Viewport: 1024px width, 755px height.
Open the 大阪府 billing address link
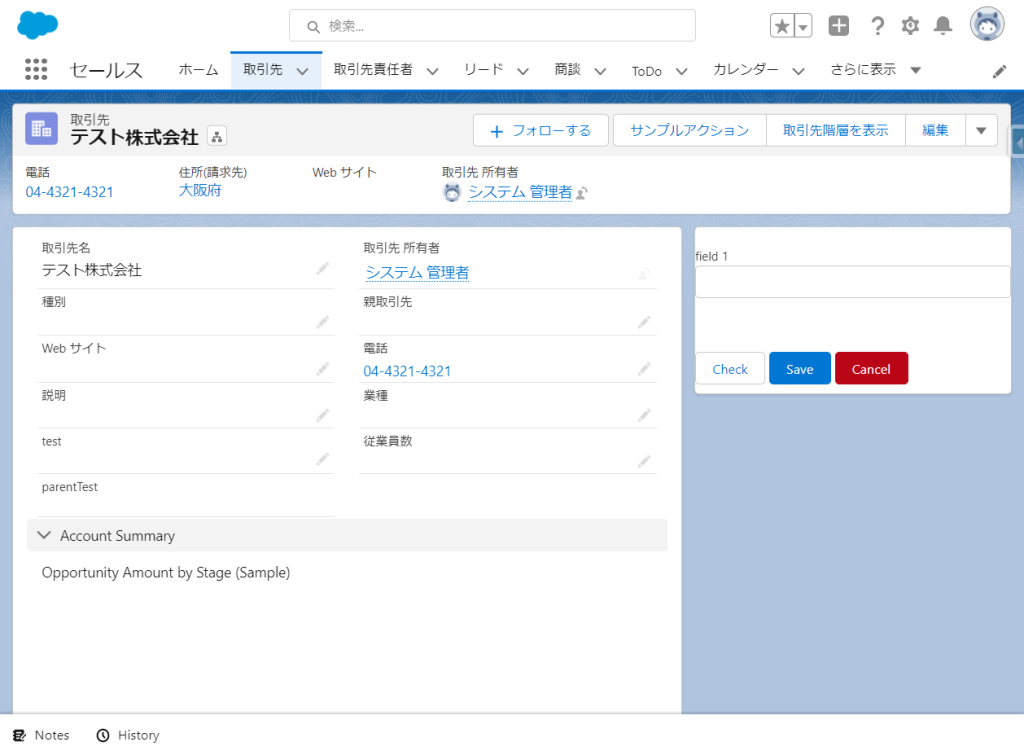[x=200, y=191]
